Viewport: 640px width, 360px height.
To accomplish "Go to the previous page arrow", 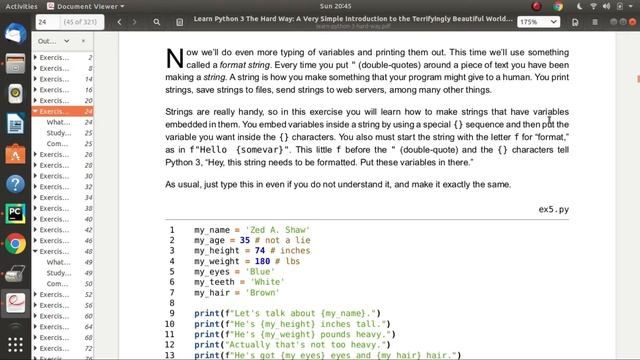I will [119, 22].
